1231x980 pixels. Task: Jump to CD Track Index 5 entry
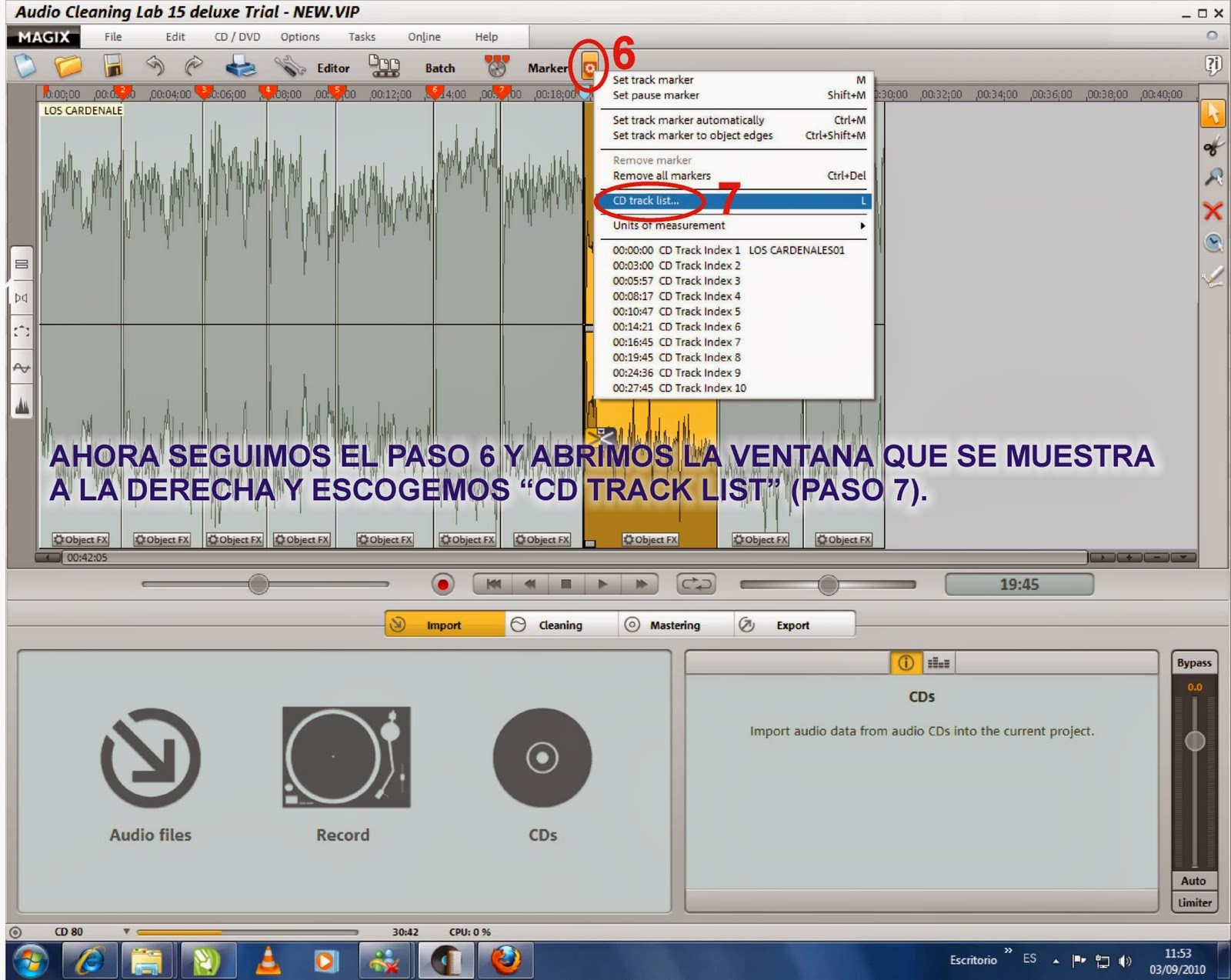tap(736, 312)
